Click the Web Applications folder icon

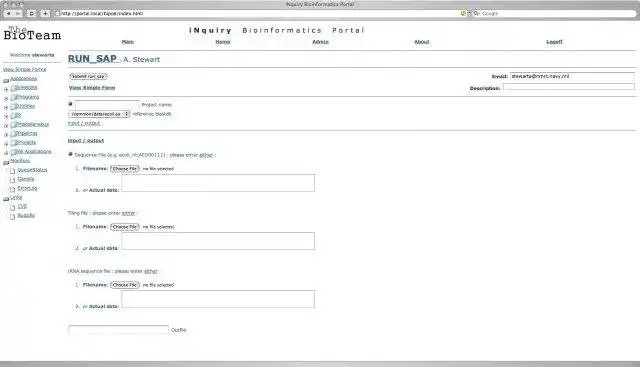(14, 152)
